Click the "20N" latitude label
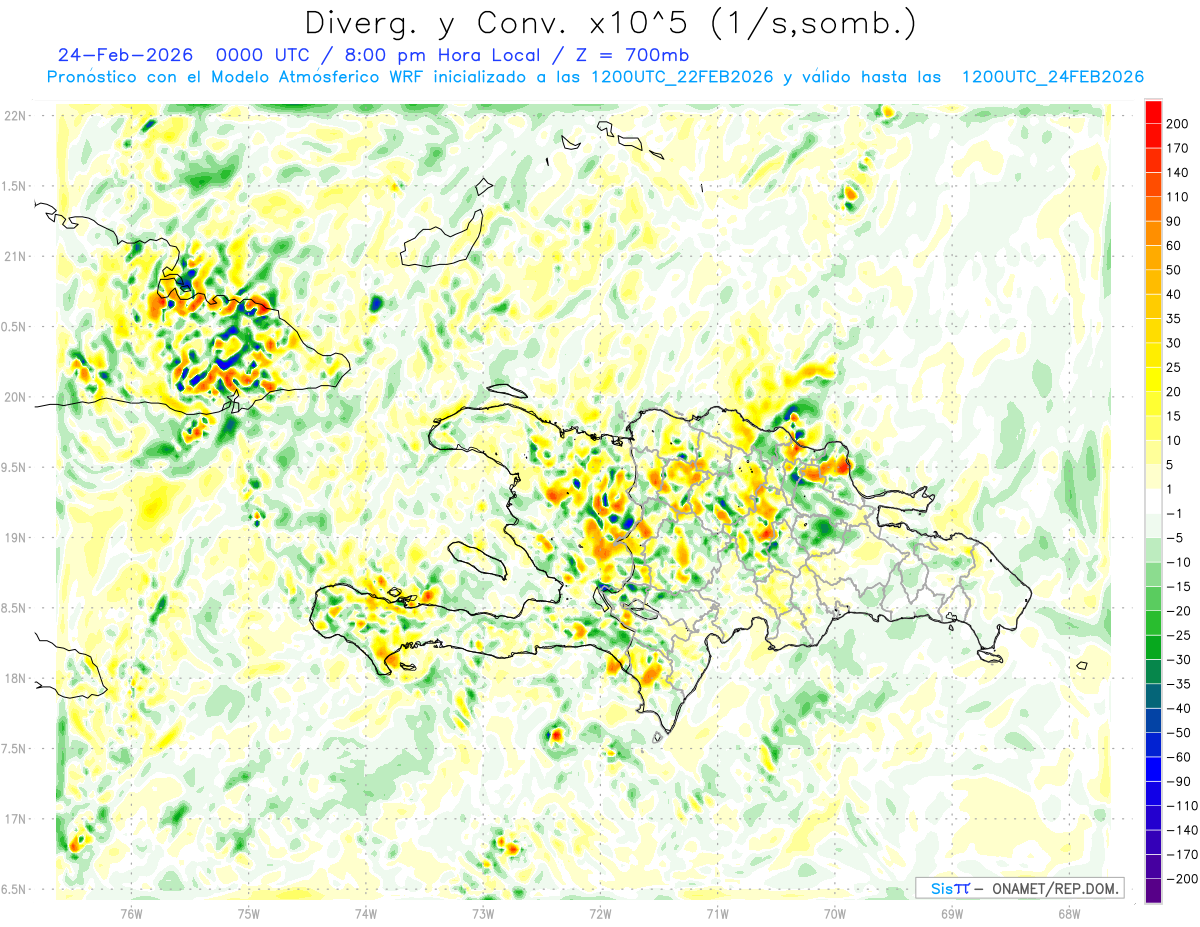This screenshot has height=927, width=1200. click(x=15, y=397)
